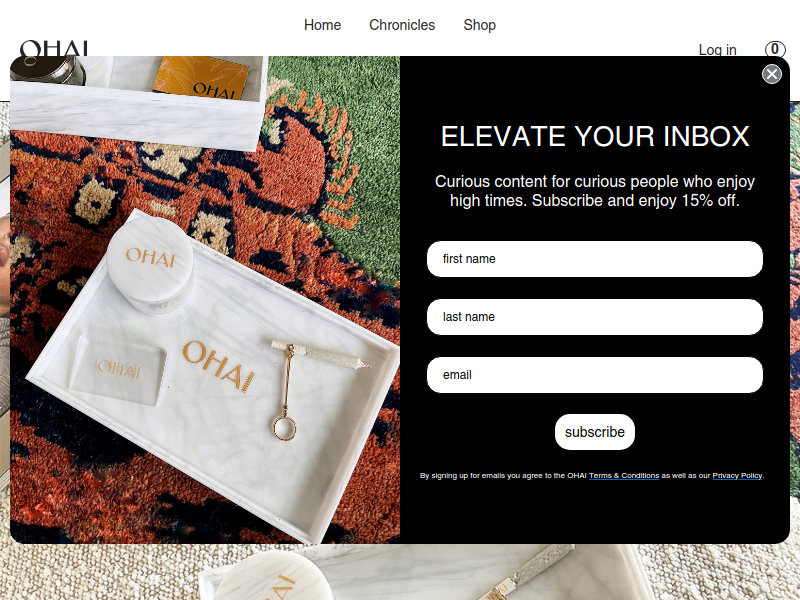
Task: Focus the first name input field
Action: click(595, 259)
